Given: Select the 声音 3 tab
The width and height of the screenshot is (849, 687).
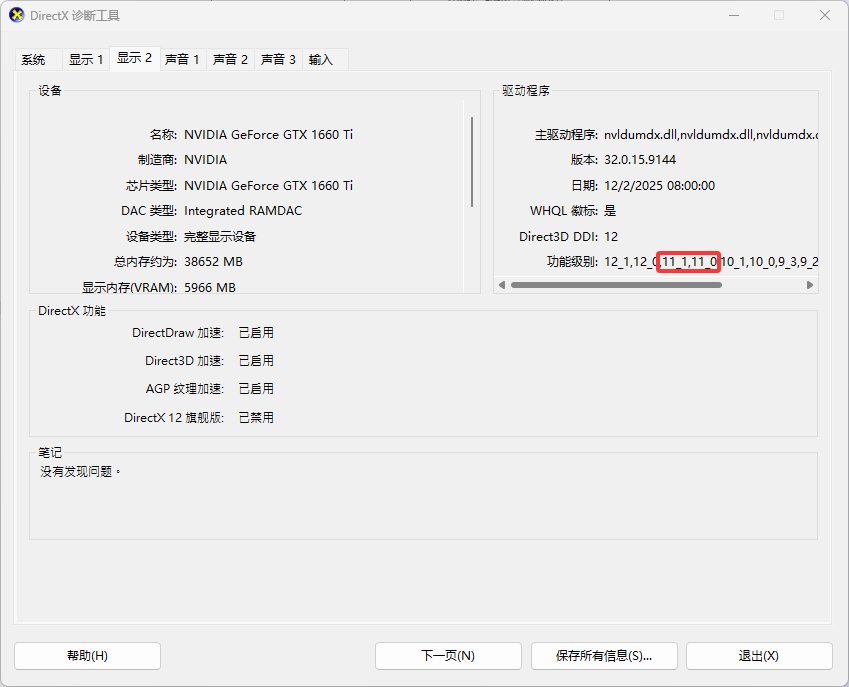Looking at the screenshot, I should pos(278,59).
